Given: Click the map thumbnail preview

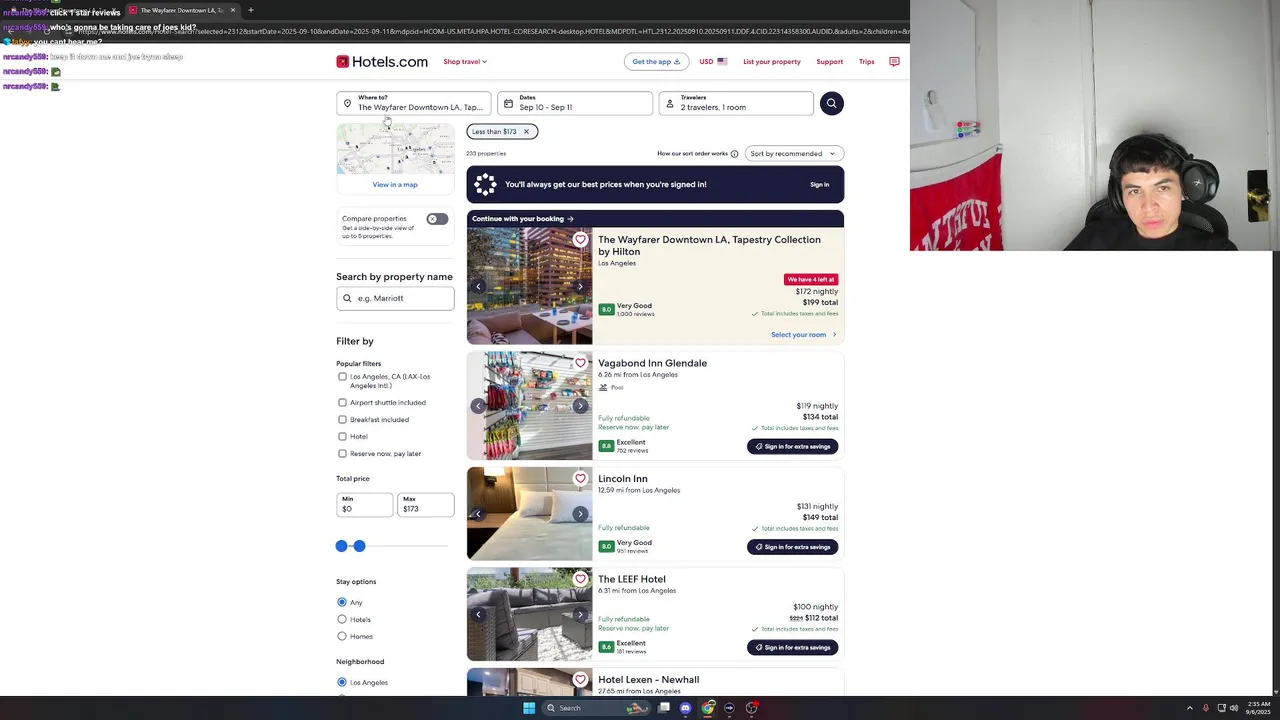Looking at the screenshot, I should click(395, 149).
